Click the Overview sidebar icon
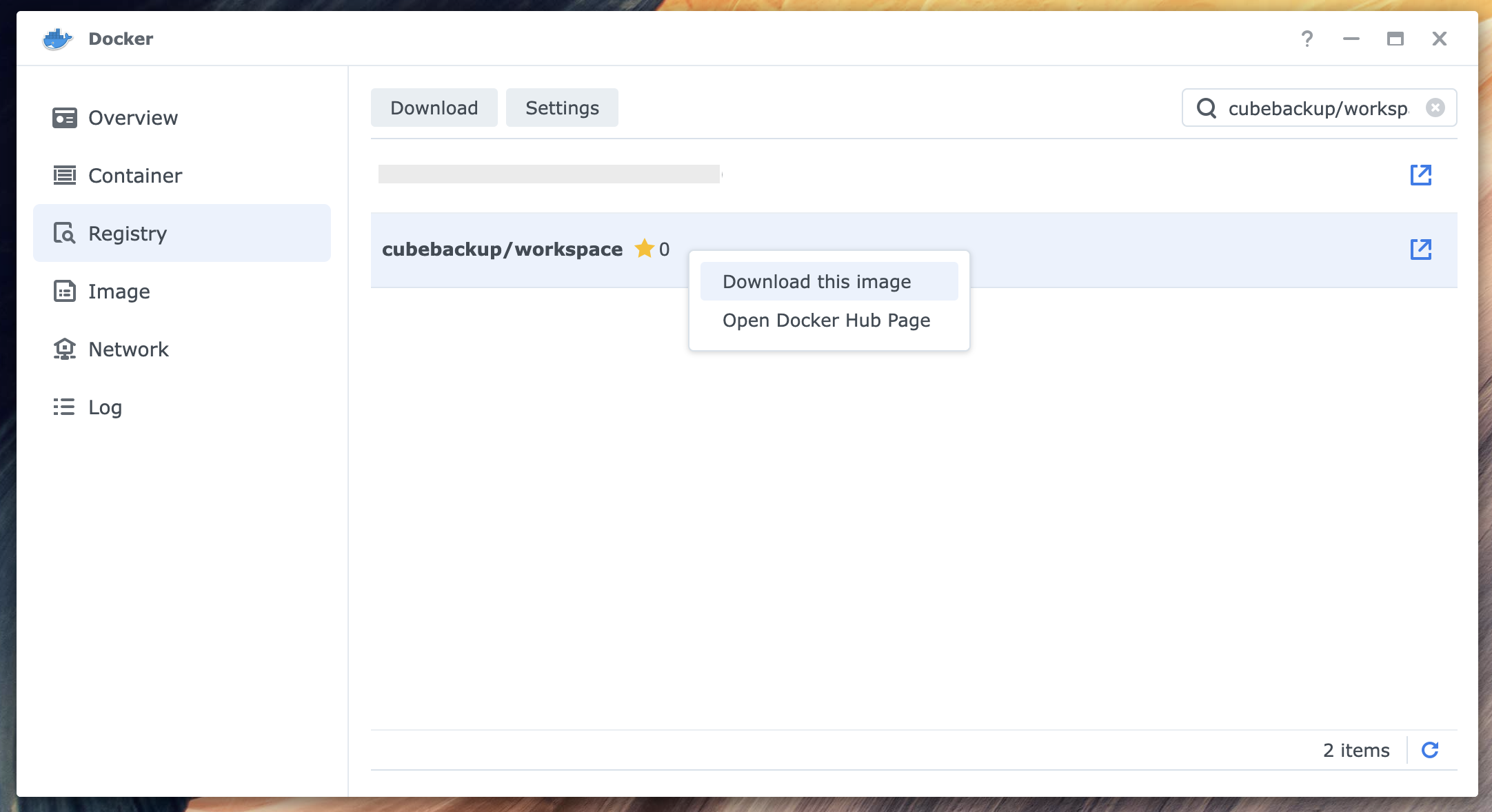Viewport: 1492px width, 812px height. tap(65, 118)
